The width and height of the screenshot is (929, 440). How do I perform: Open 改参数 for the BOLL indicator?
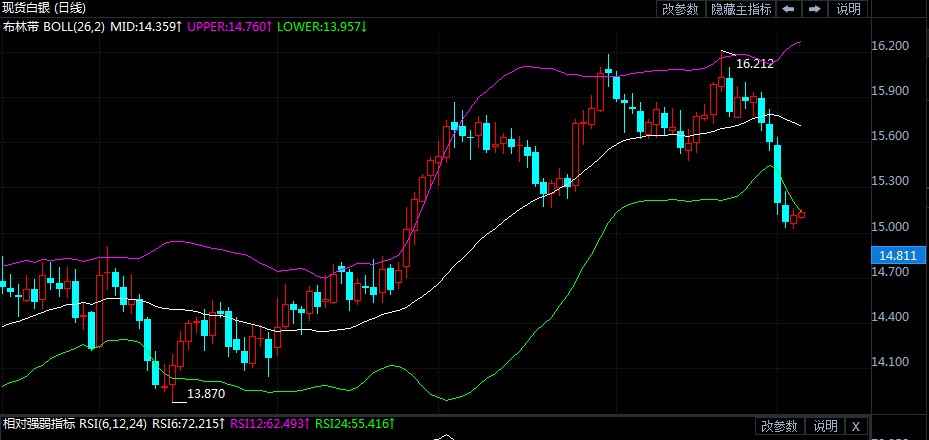(680, 9)
